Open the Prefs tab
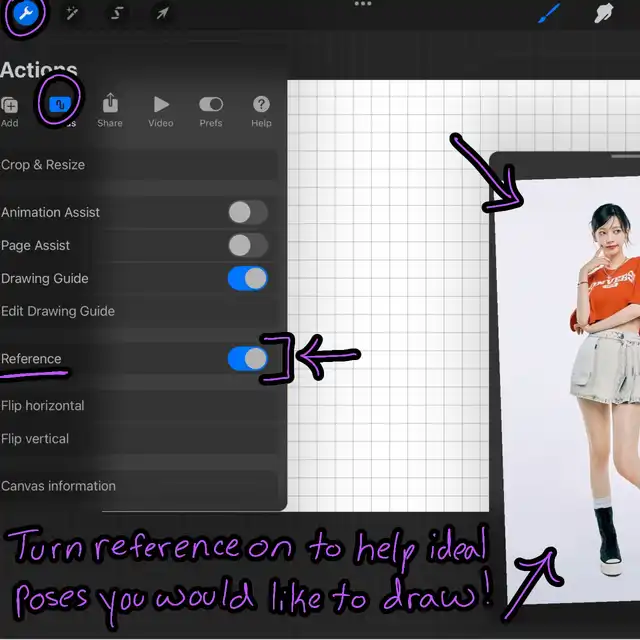Image resolution: width=640 pixels, height=640 pixels. click(x=211, y=109)
